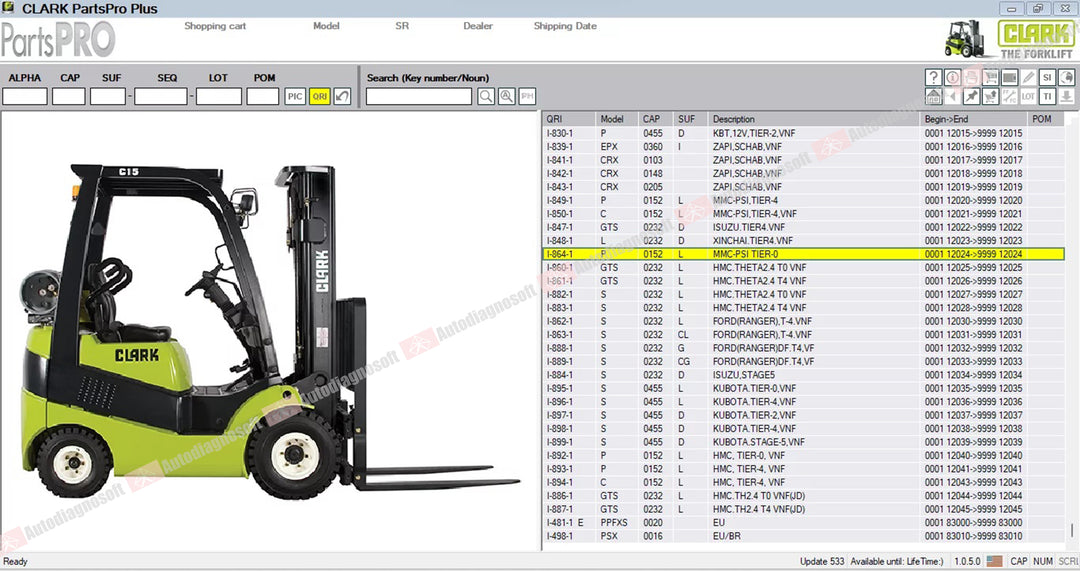Click Update 533 in the status bar

pyautogui.click(x=822, y=561)
